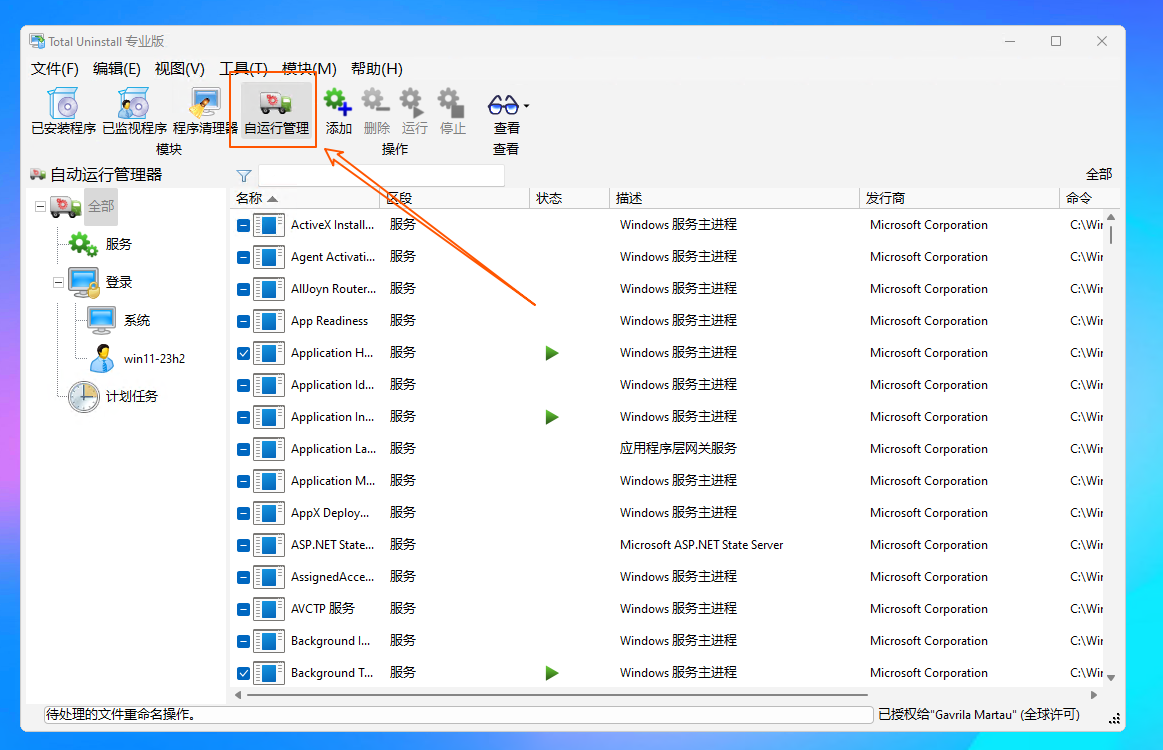Click service icon of AssignedAcce... row
1163x750 pixels.
268,577
